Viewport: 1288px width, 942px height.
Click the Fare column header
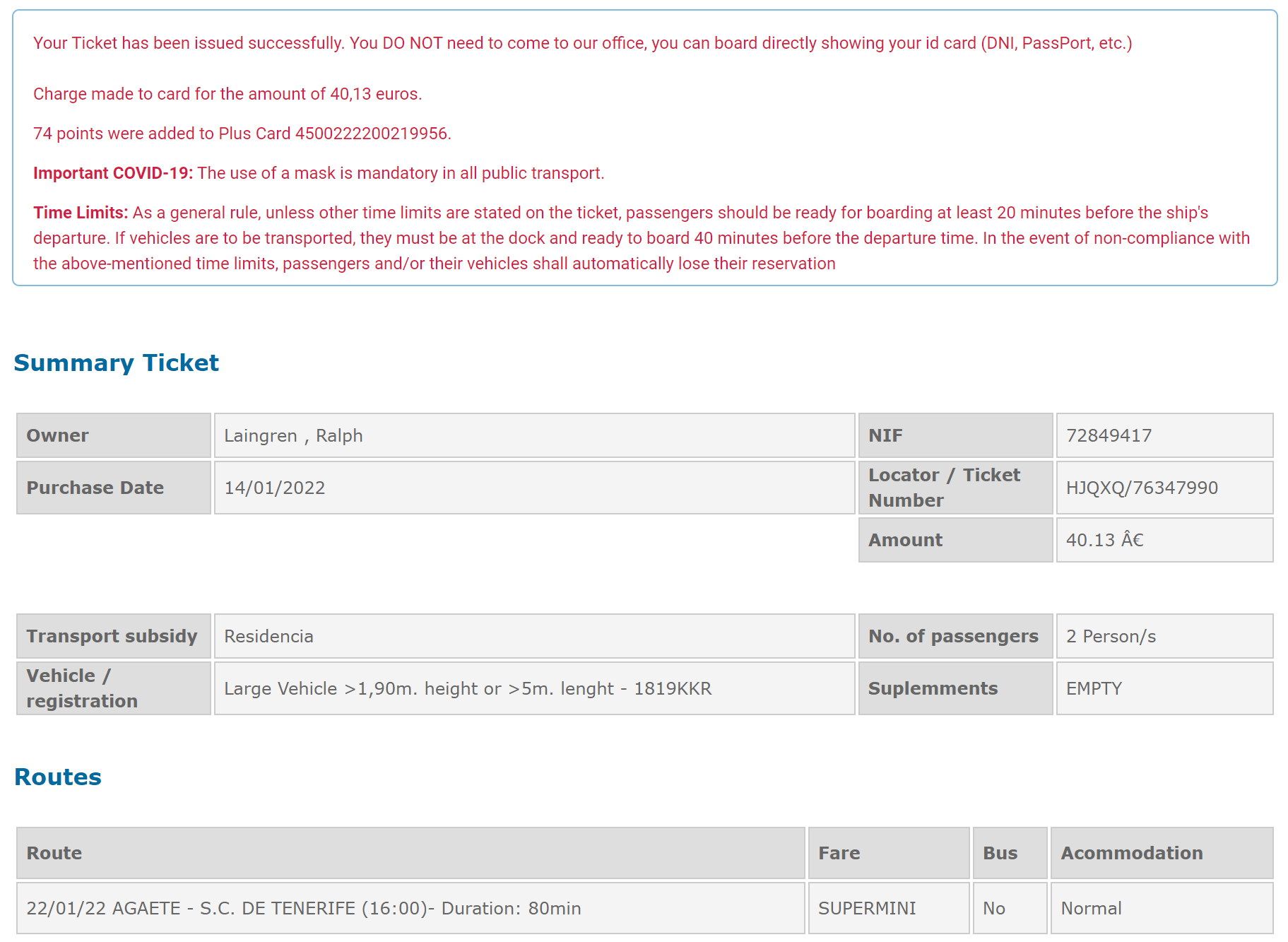(839, 853)
